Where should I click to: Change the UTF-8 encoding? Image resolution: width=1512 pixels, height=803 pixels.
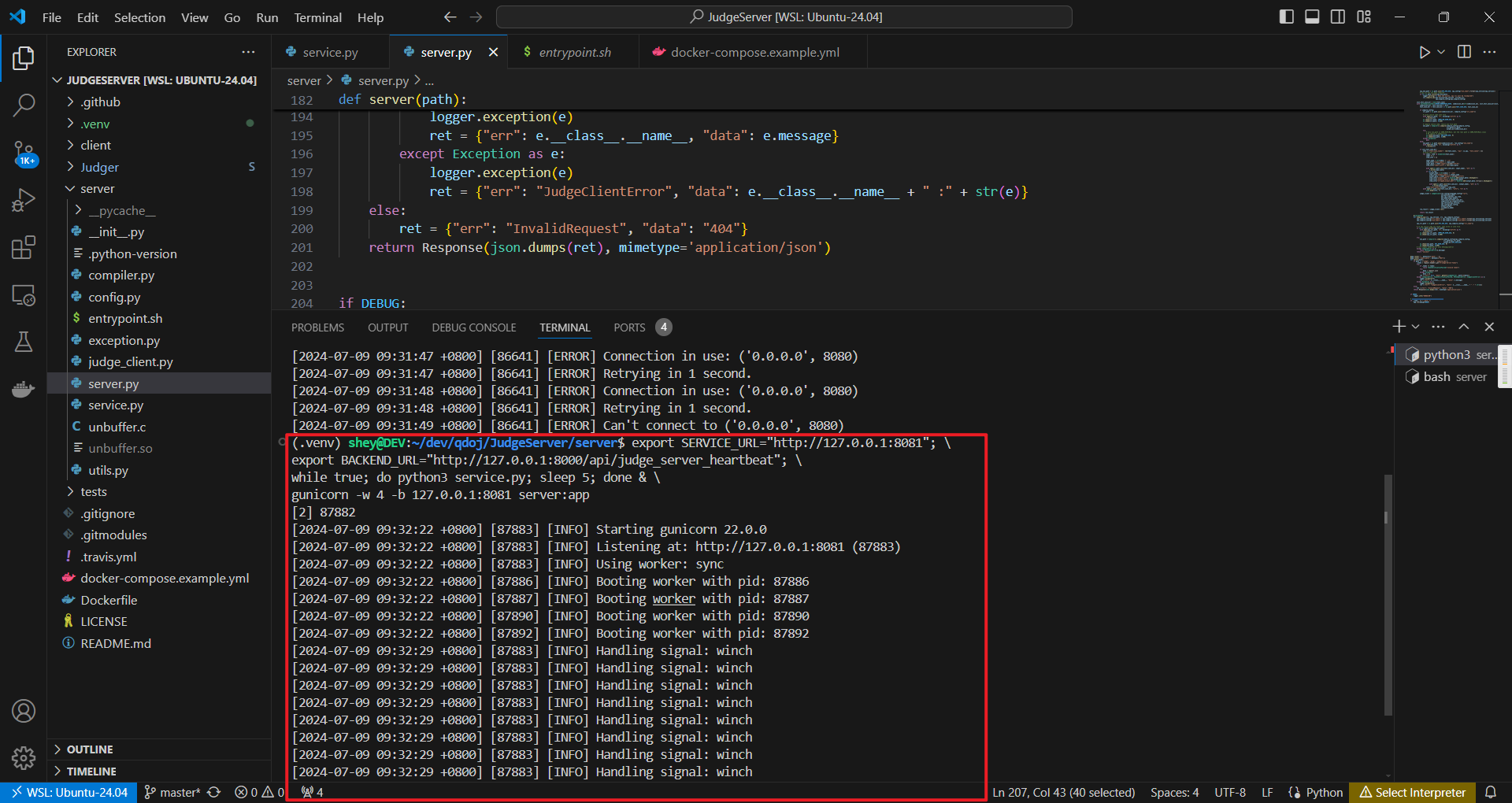(1229, 793)
